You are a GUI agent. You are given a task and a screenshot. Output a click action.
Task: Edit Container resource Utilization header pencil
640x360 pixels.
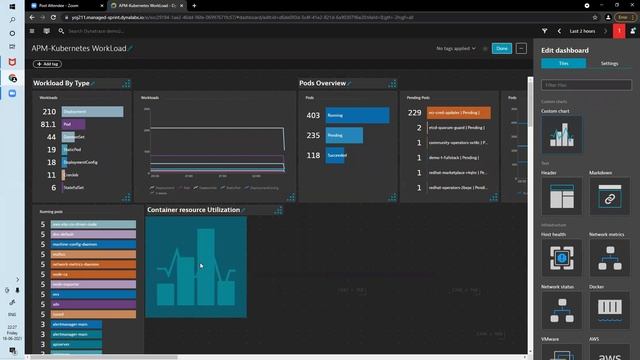(x=244, y=210)
